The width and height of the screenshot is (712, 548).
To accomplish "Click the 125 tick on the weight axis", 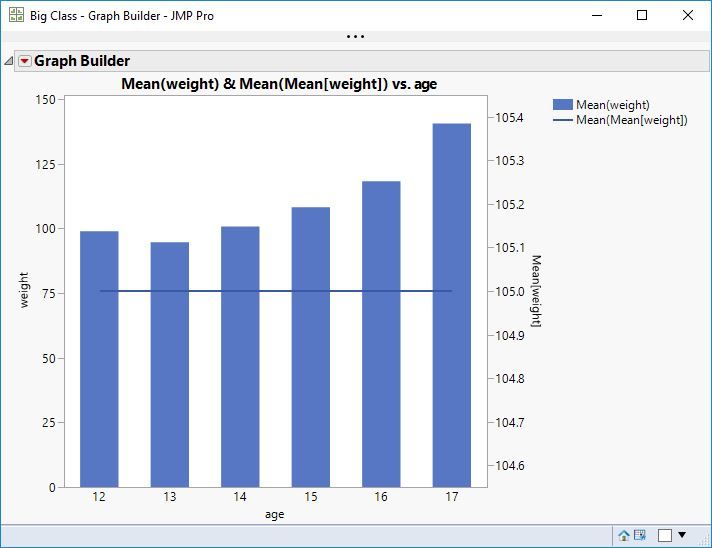I will (x=45, y=164).
